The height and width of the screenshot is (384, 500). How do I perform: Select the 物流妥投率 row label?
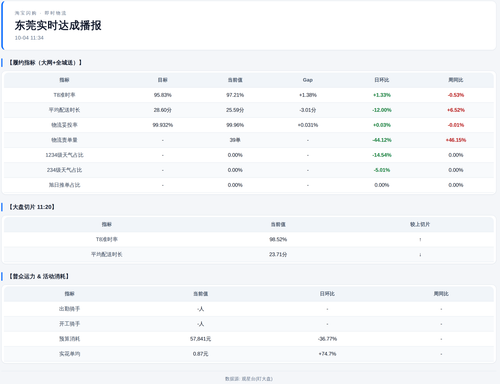64,125
